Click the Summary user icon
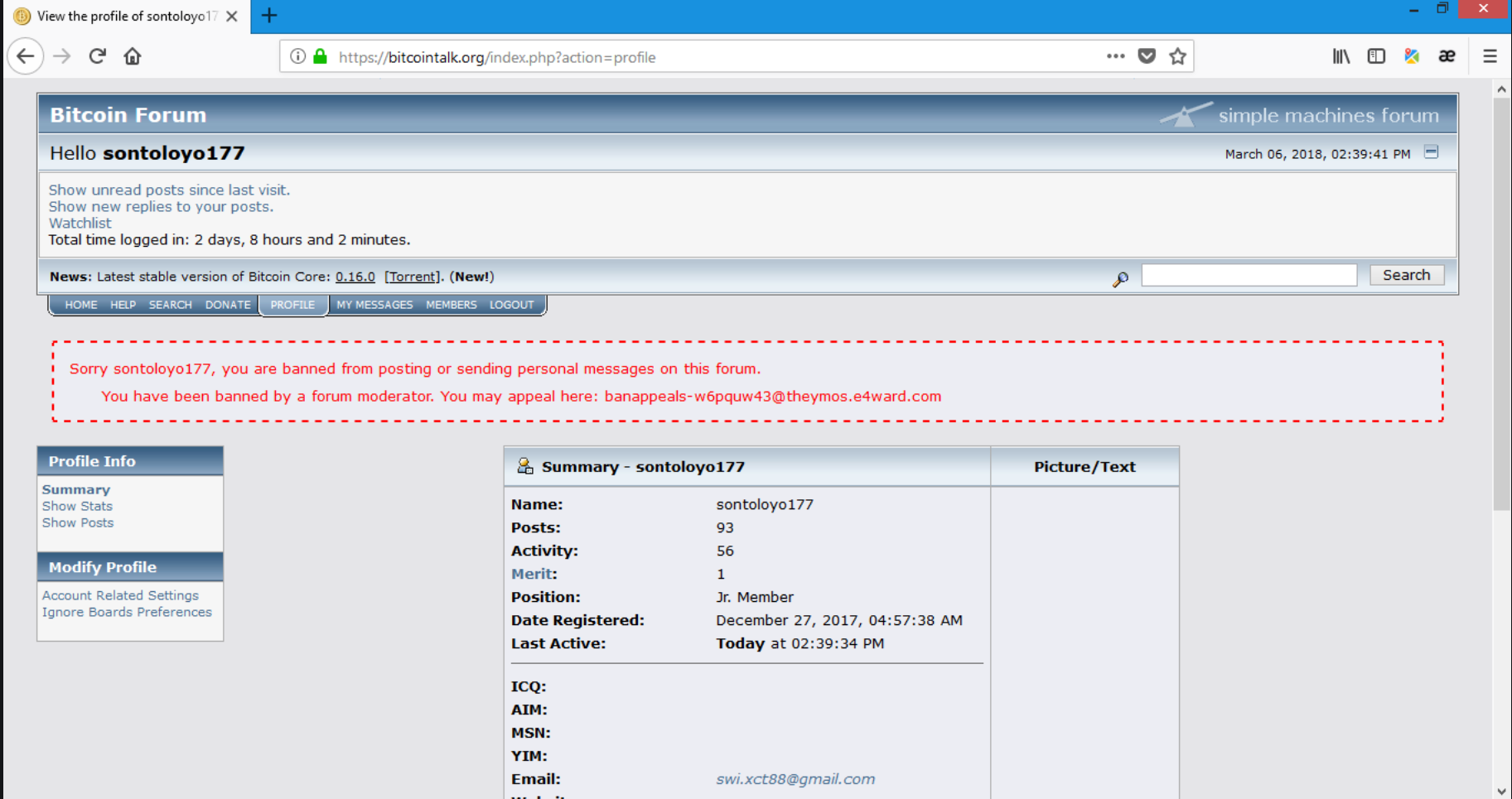 pyautogui.click(x=524, y=466)
